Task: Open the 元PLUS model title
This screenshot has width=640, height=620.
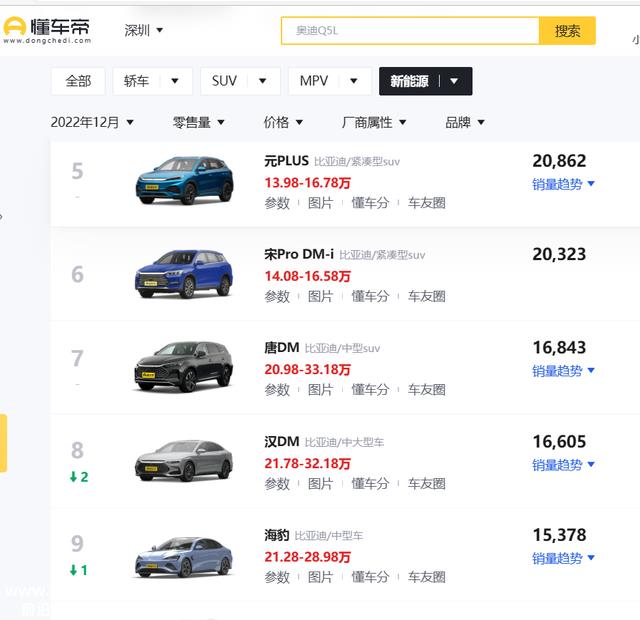Action: pyautogui.click(x=286, y=161)
